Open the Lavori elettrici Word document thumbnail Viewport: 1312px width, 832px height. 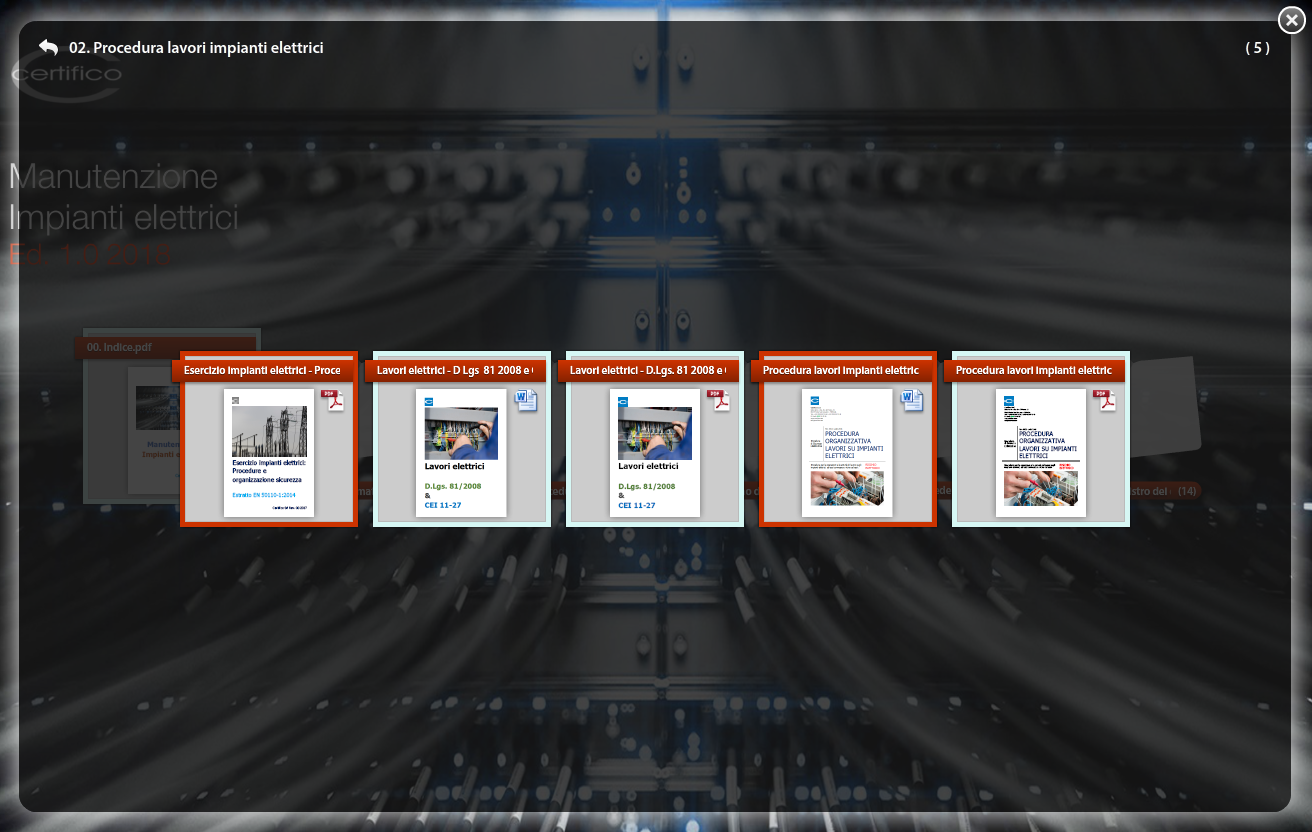(461, 453)
